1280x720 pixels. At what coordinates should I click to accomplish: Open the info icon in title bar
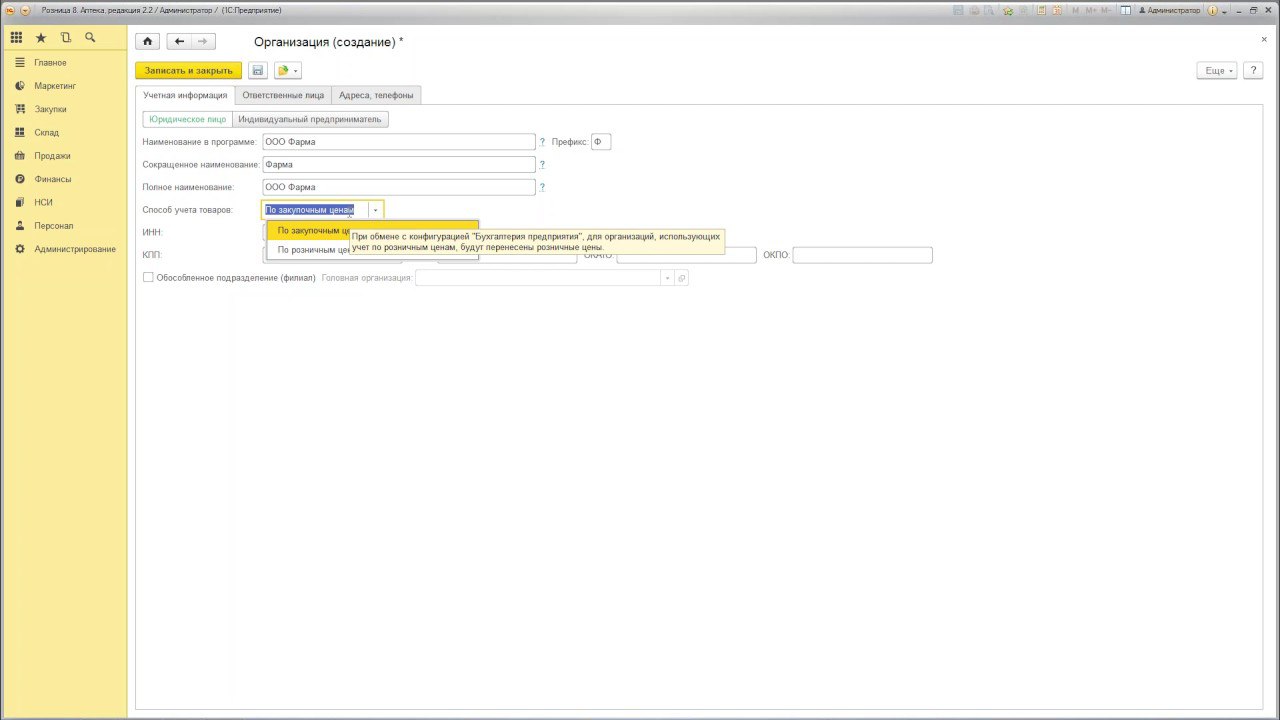(1212, 10)
